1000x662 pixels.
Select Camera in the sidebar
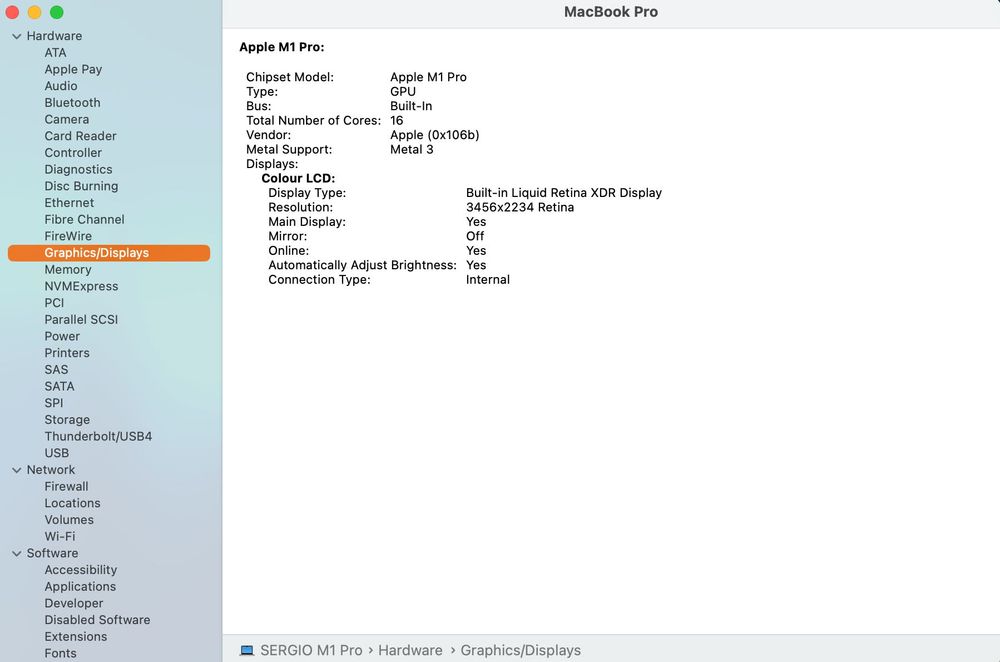point(66,119)
